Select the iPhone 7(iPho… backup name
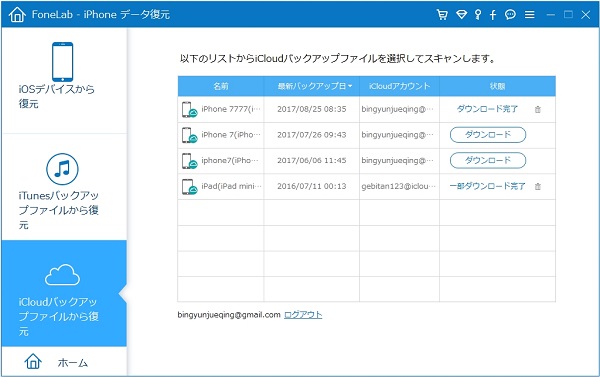Screen dimensions: 600x377 pyautogui.click(x=231, y=135)
